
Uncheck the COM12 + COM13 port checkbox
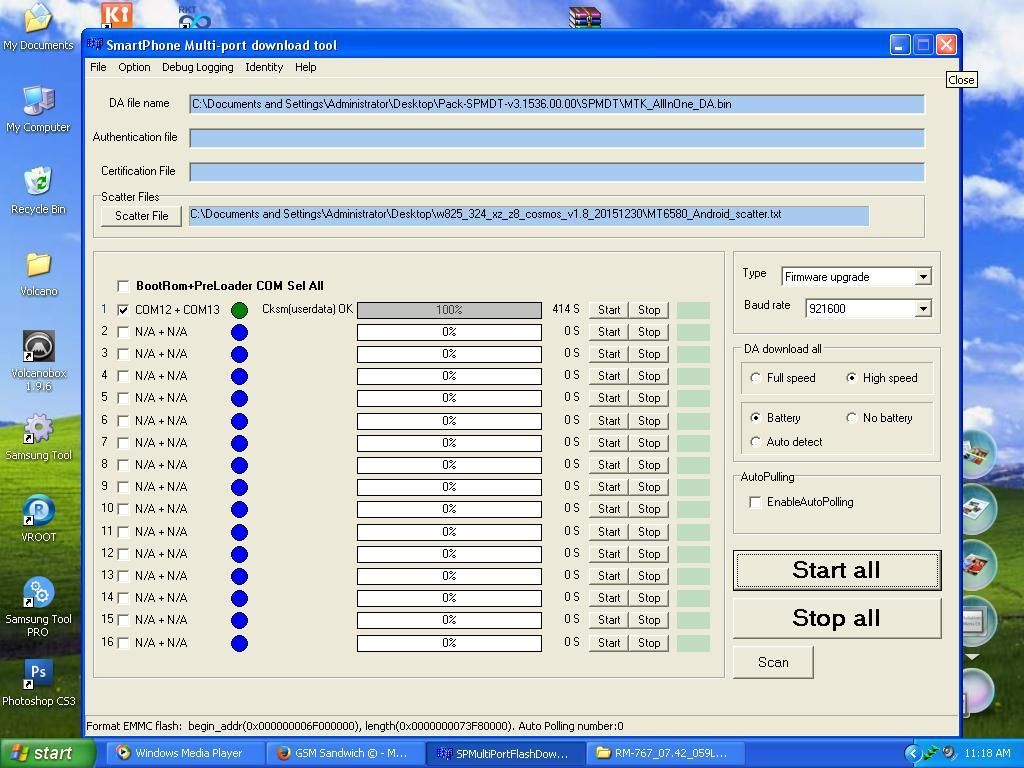[x=123, y=310]
